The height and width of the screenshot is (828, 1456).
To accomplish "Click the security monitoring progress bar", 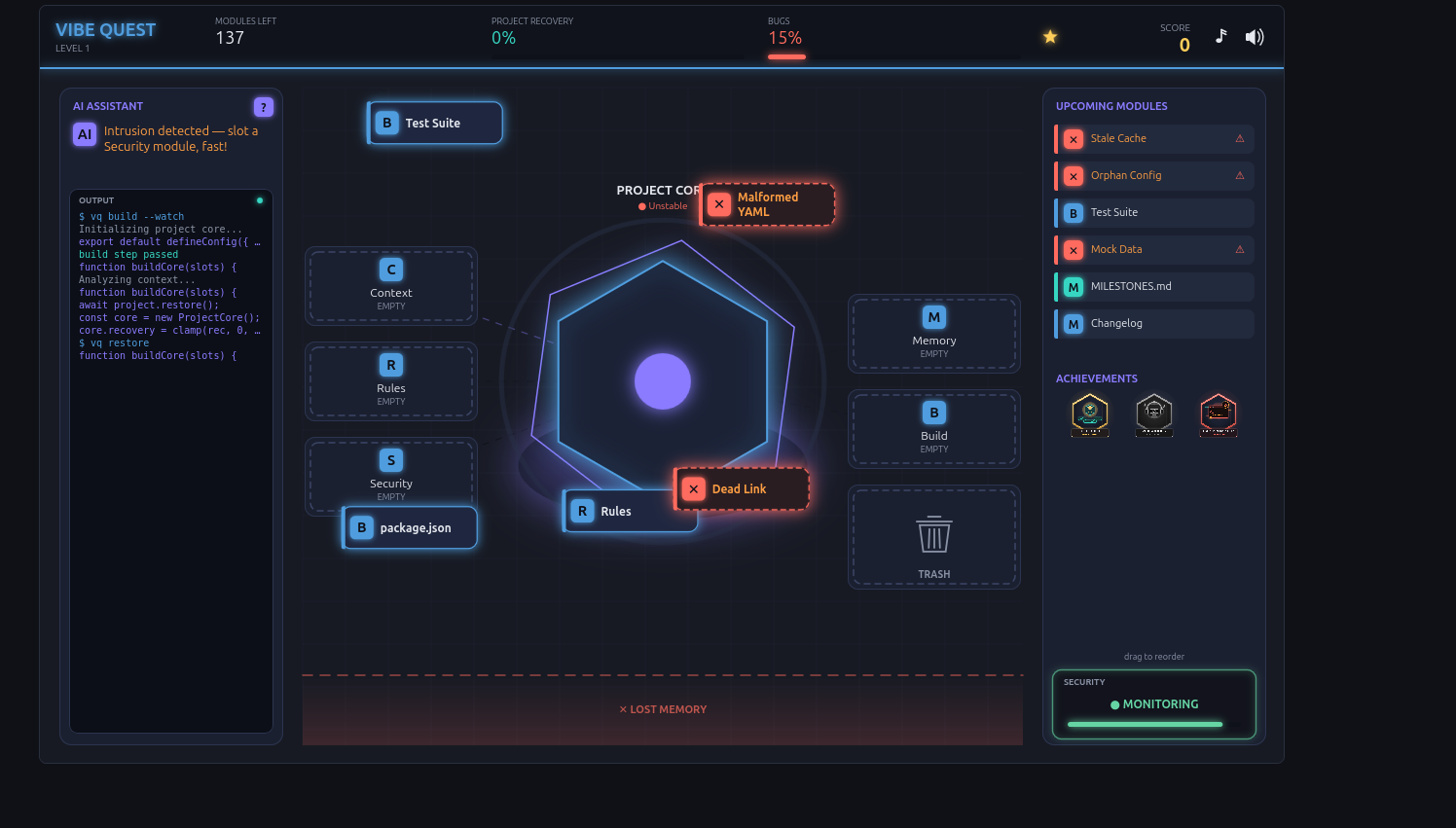I will click(x=1145, y=725).
